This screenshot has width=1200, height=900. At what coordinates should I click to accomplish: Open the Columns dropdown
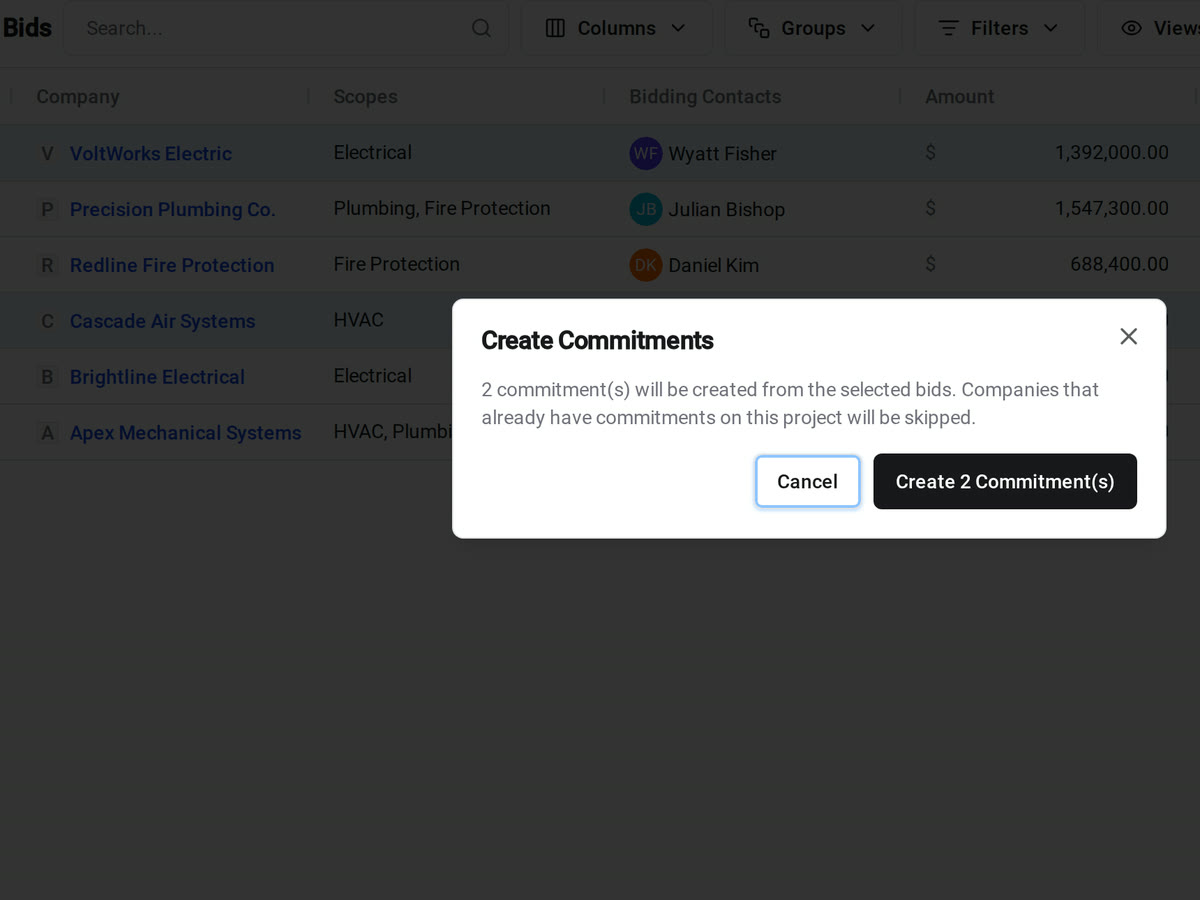(616, 28)
